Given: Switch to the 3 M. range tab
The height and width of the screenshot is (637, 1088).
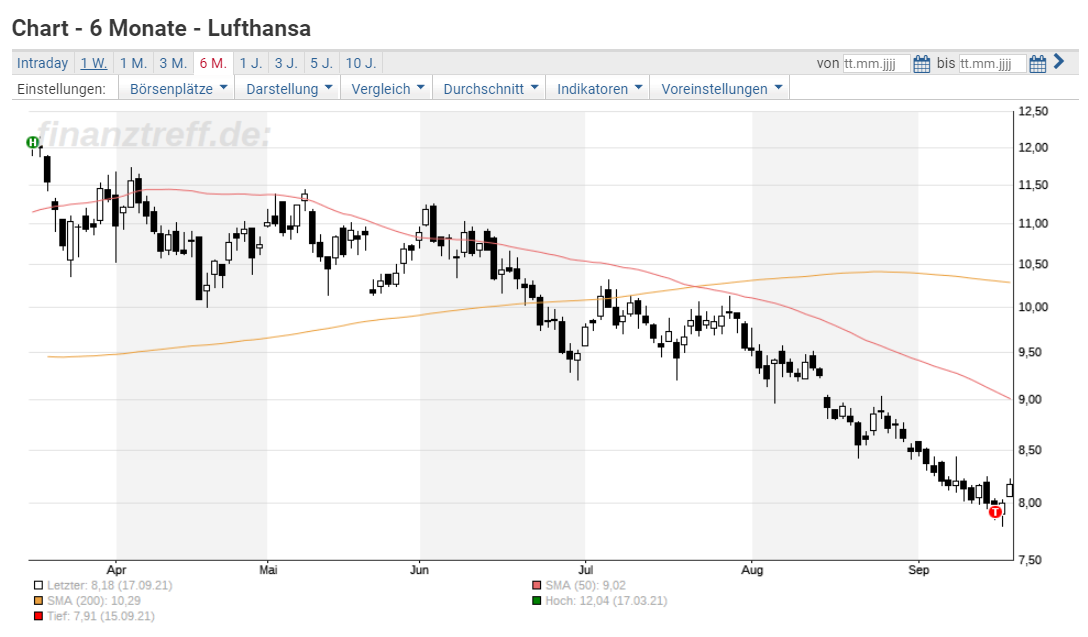Looking at the screenshot, I should (x=173, y=63).
